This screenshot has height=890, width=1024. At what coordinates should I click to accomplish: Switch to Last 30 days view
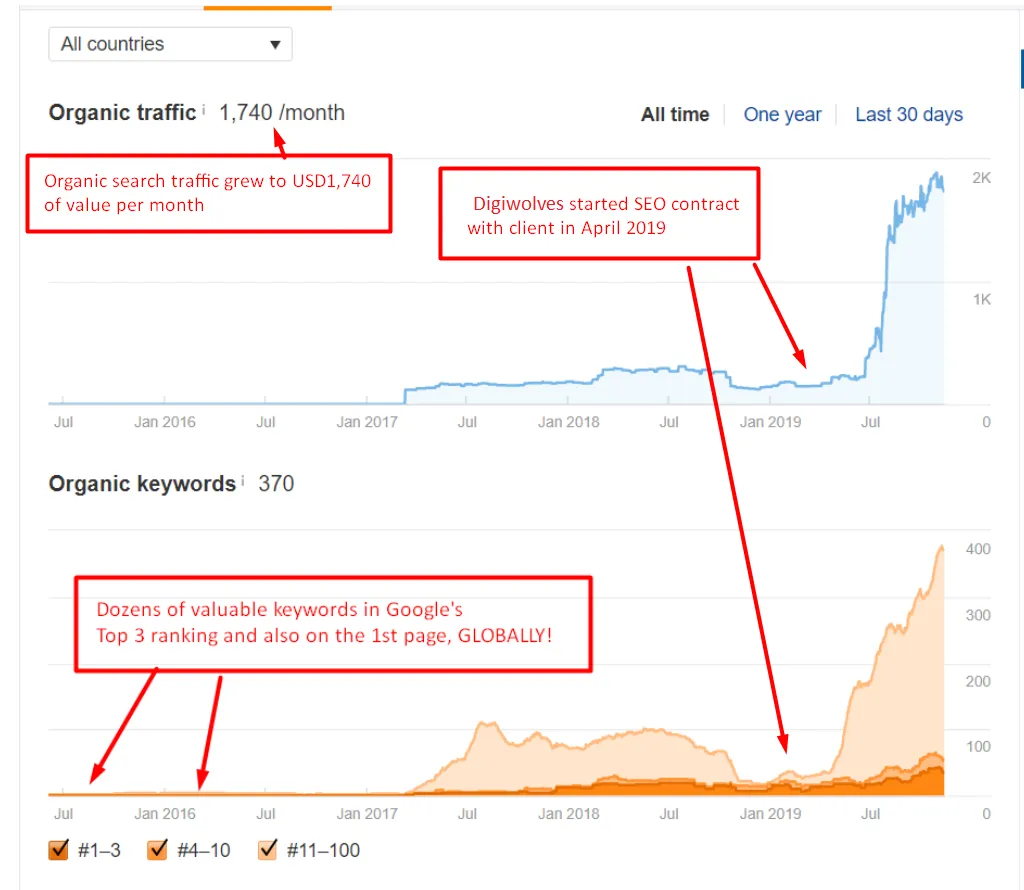coord(908,114)
